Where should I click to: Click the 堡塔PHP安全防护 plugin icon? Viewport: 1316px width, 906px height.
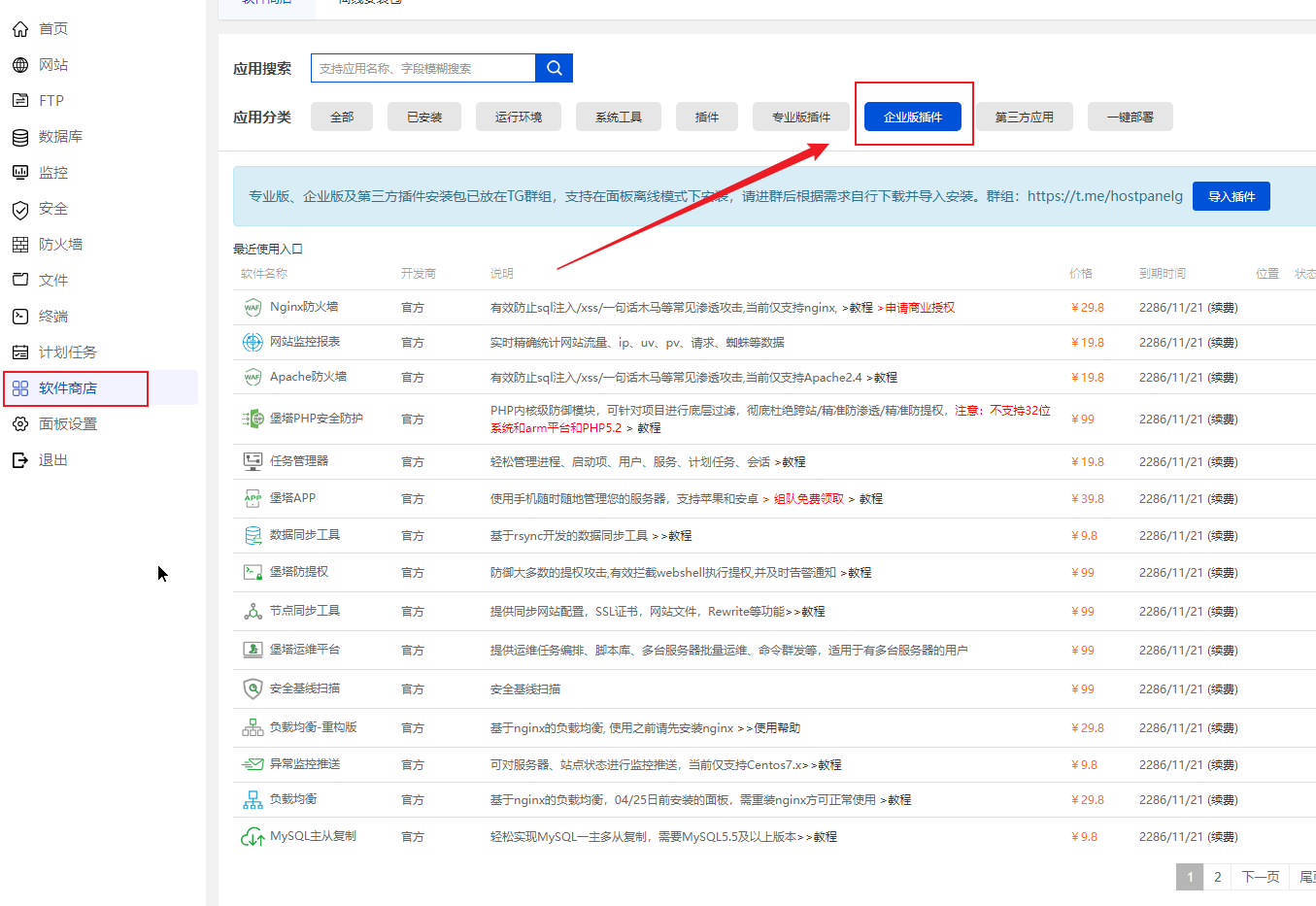(253, 419)
